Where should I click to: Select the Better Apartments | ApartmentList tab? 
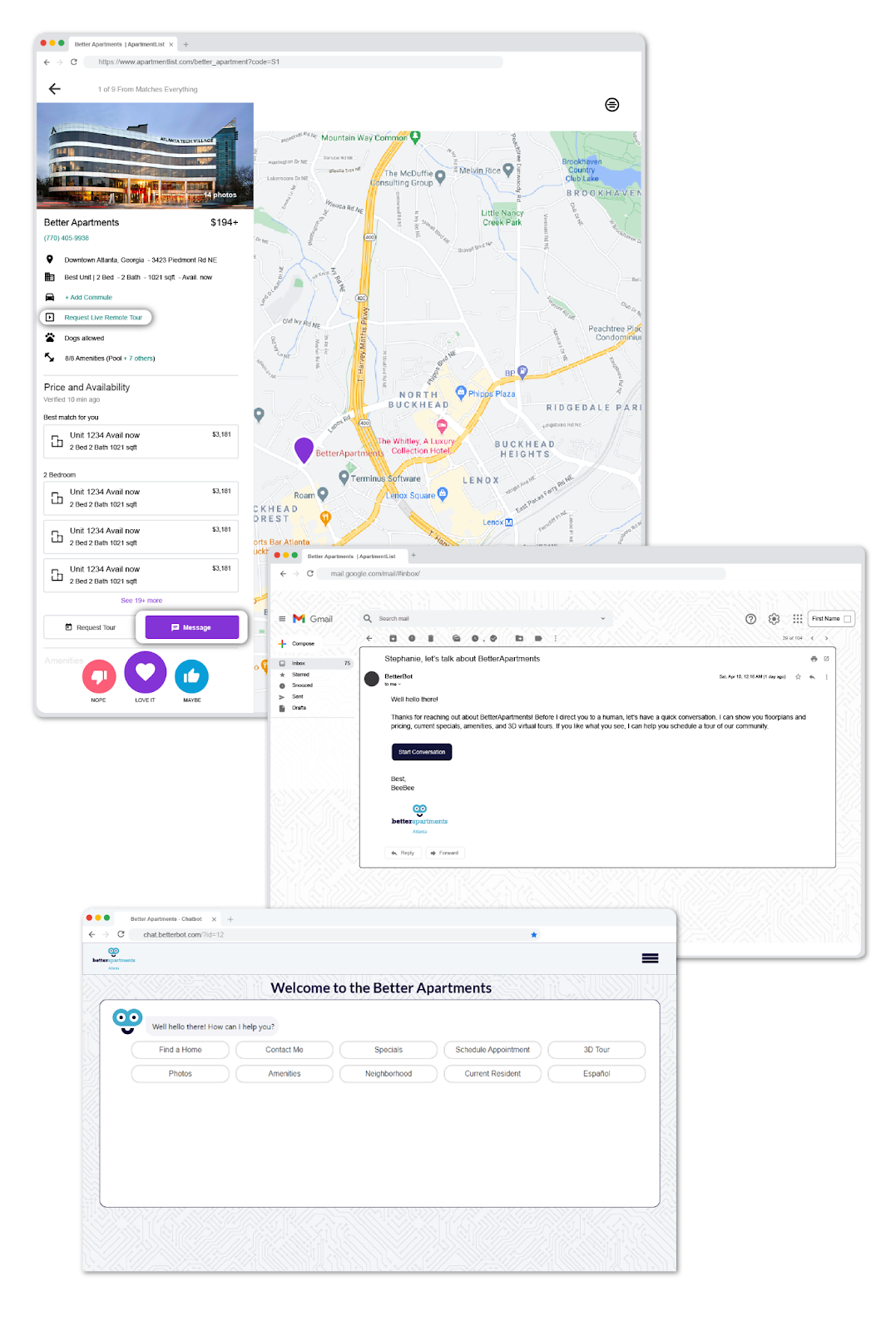[122, 44]
